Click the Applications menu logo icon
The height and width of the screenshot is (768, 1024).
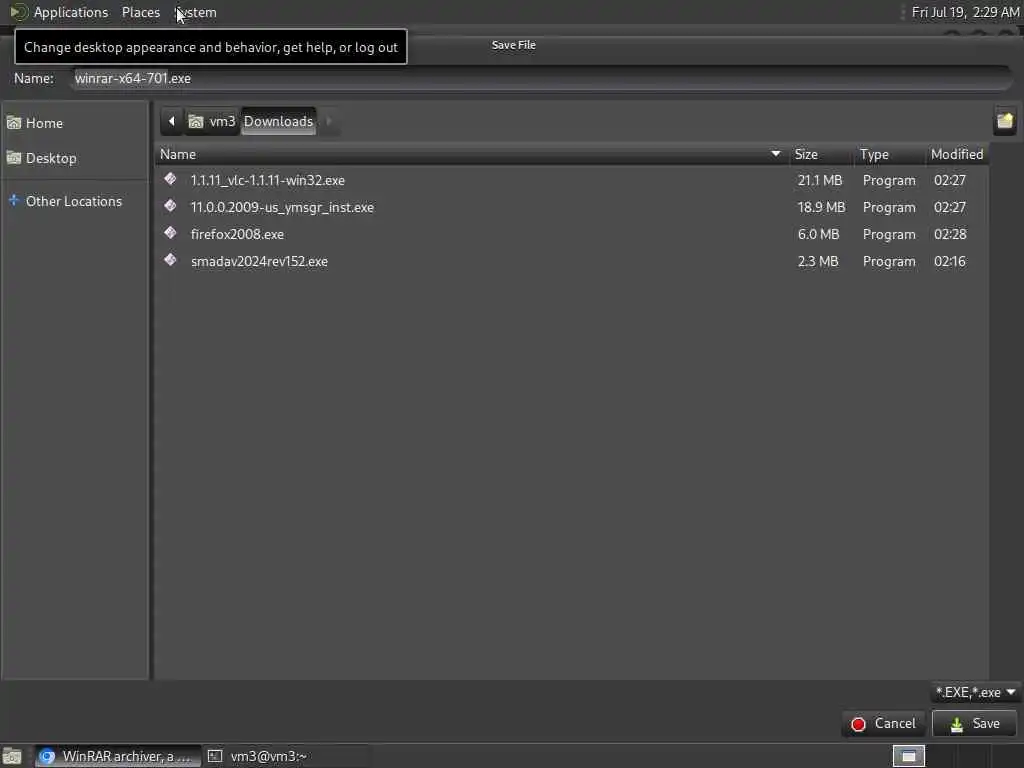click(18, 12)
